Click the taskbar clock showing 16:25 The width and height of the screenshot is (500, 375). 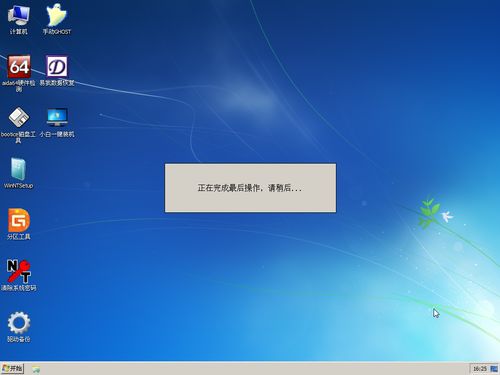(x=480, y=369)
